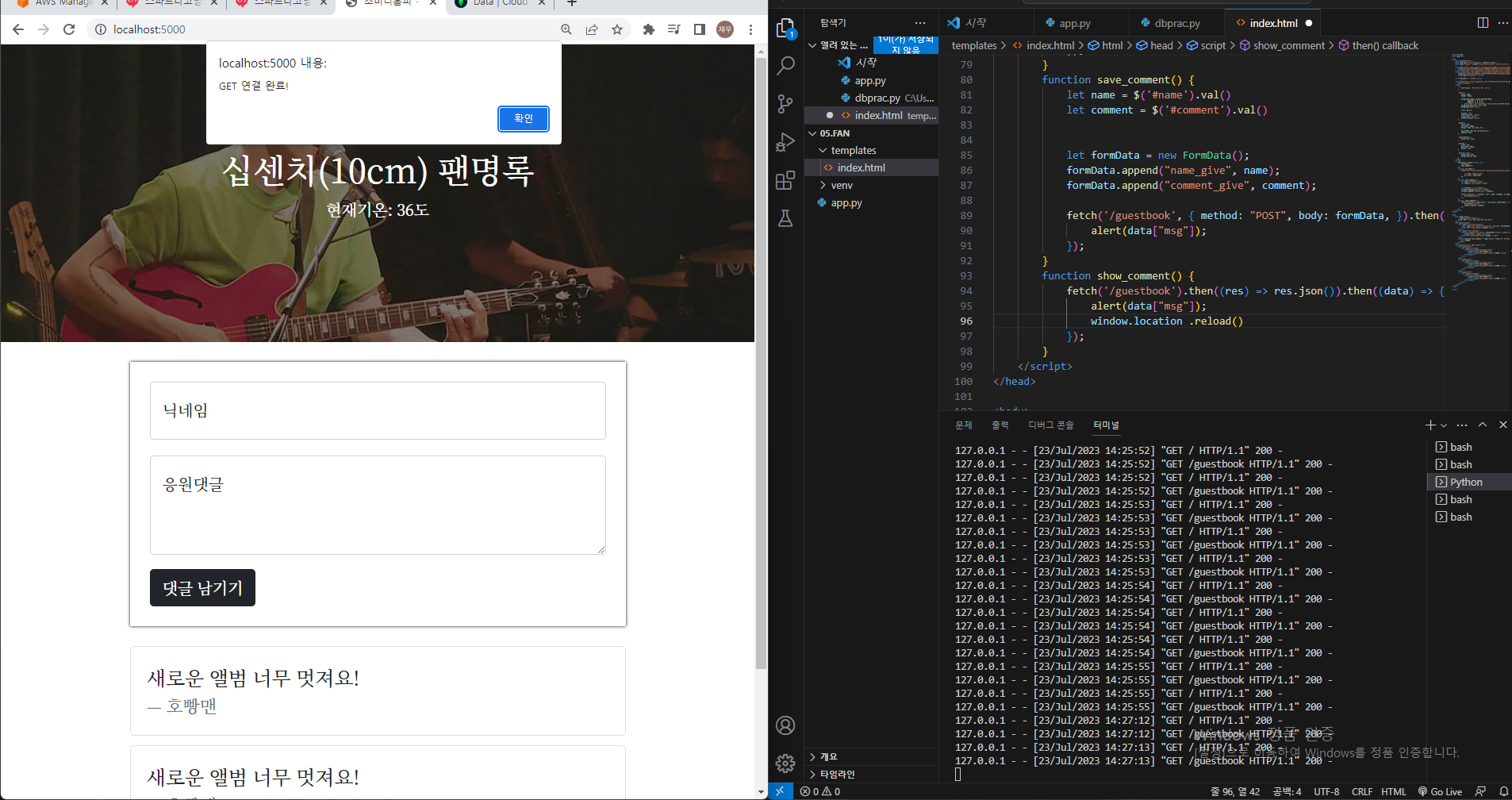Click the webpage vertical scrollbar

click(x=762, y=365)
